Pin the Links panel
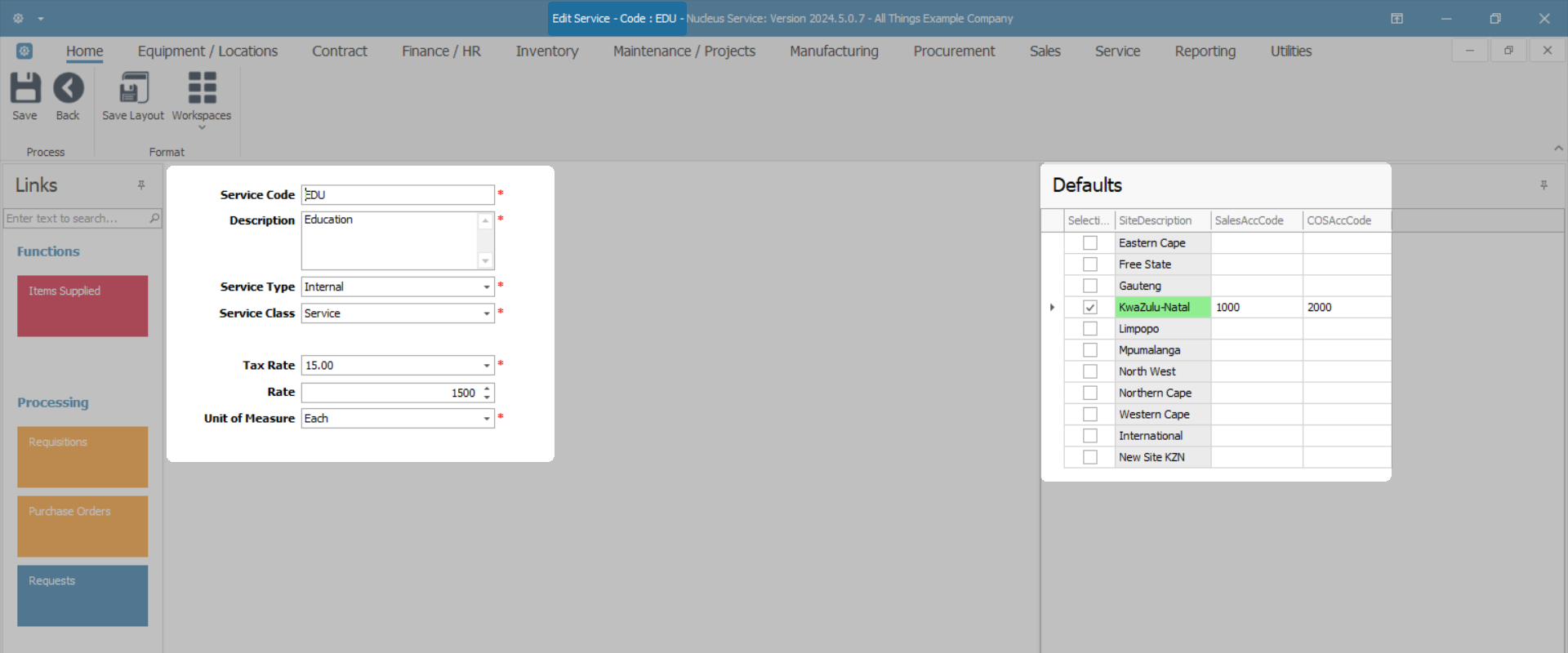This screenshot has width=1568, height=653. pos(141,185)
